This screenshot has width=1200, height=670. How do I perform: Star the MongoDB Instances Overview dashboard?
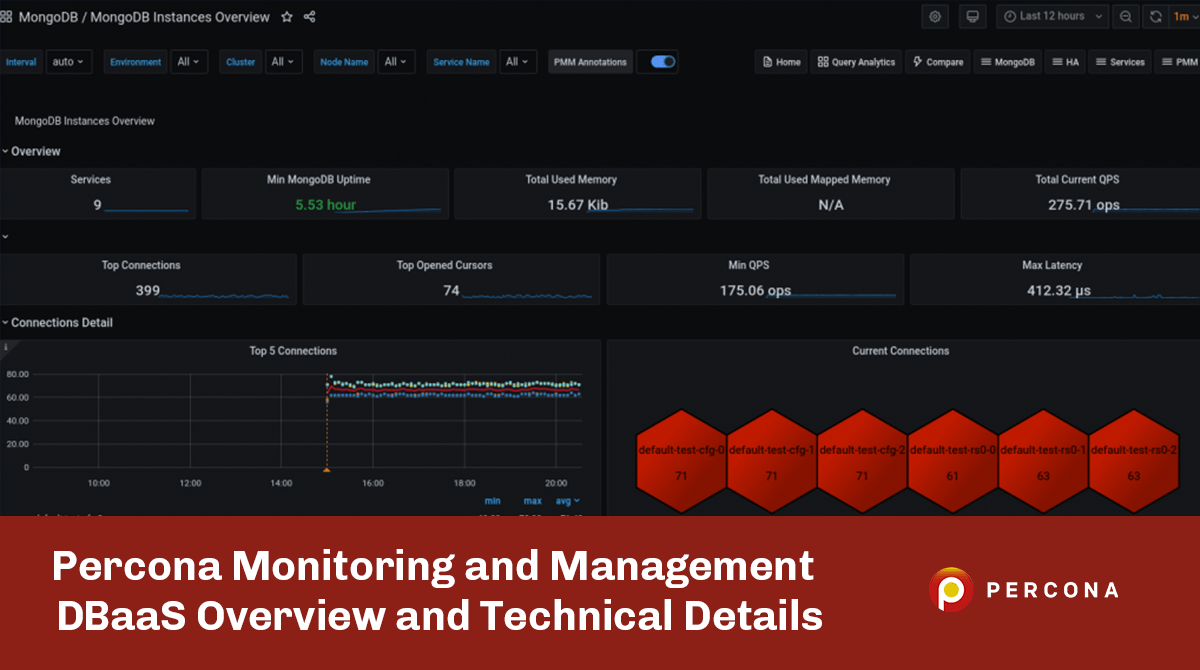(287, 17)
